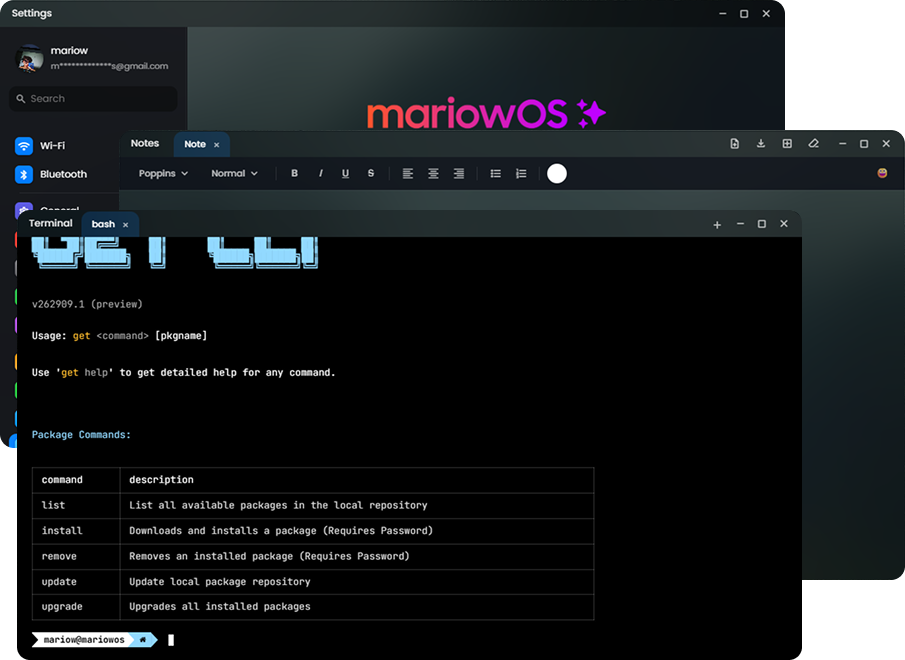
Task: Click the mariowOS logo heading
Action: [x=486, y=113]
